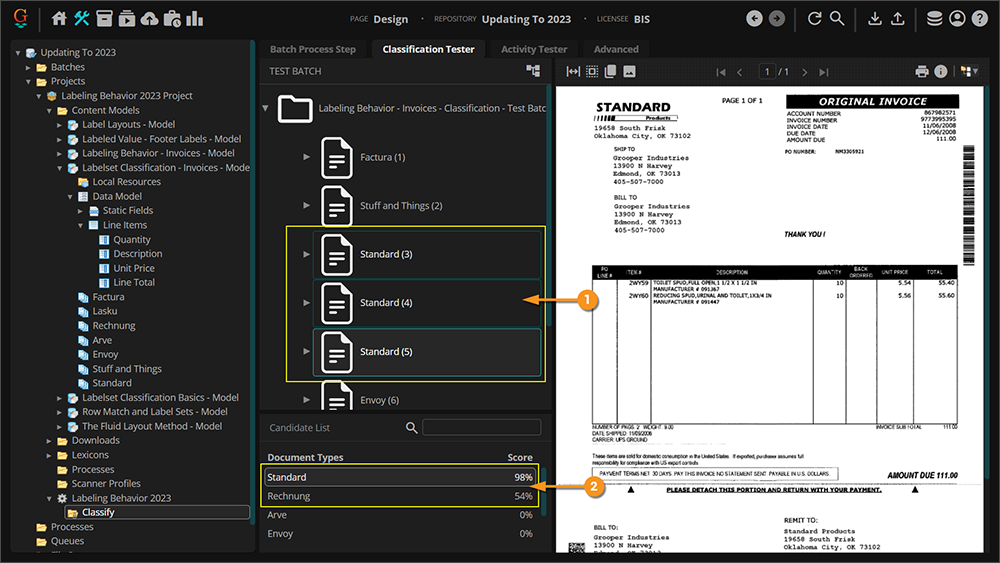Open the Batch Process Step tab

click(x=312, y=49)
